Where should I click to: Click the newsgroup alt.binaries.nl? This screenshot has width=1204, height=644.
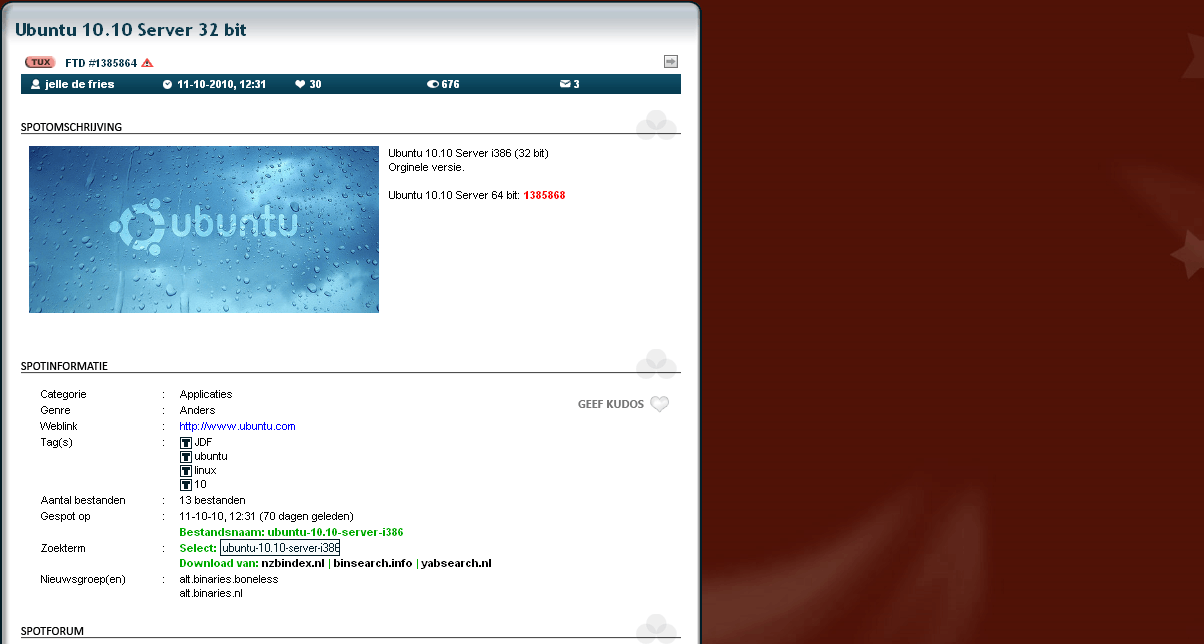point(211,593)
